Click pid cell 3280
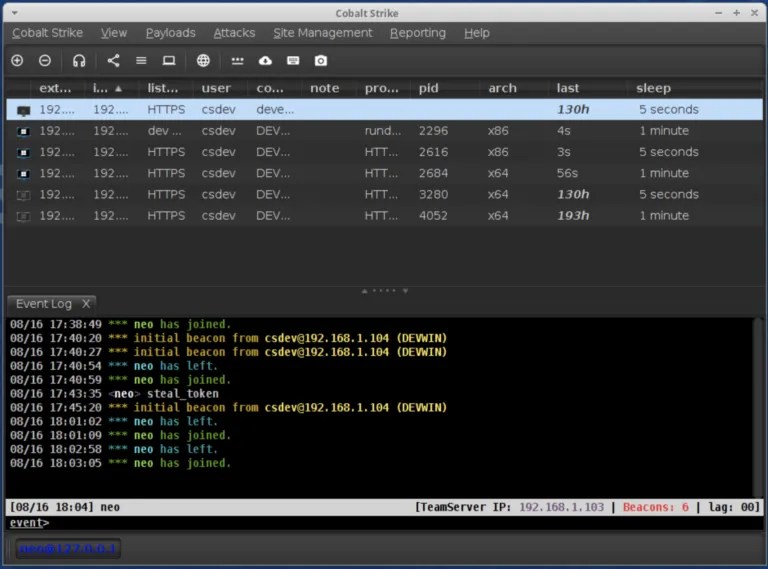Screen dimensions: 768x569 [433, 194]
